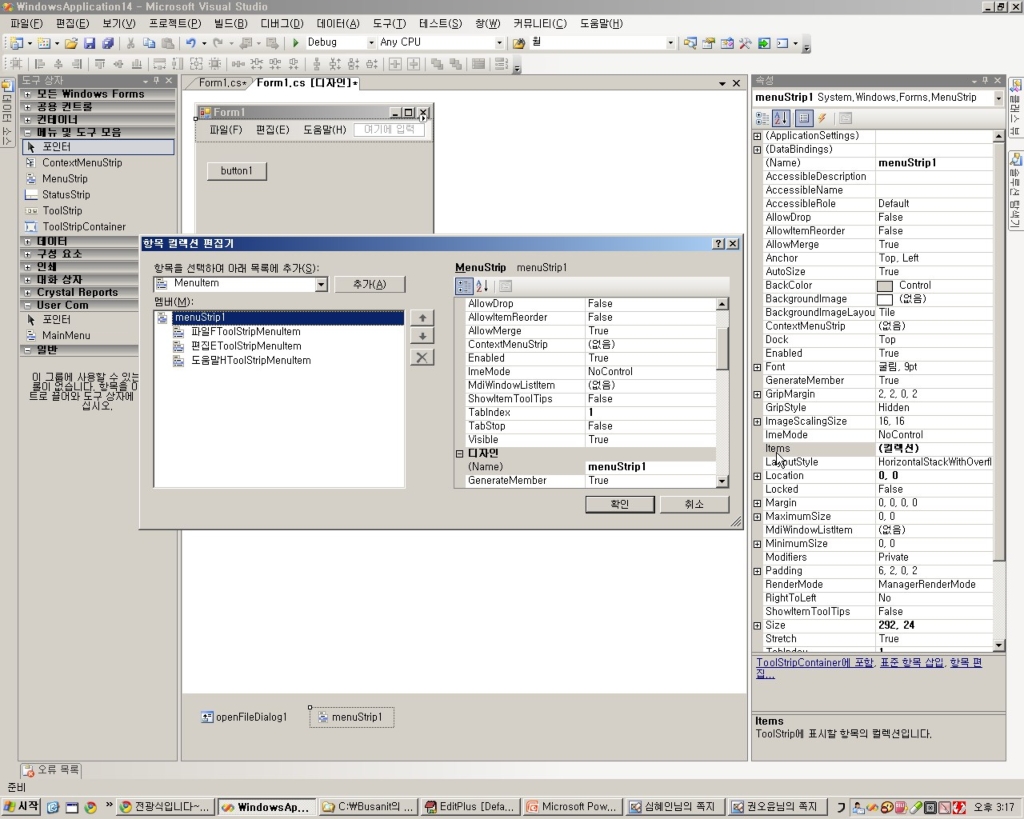
Task: Click the 취소 cancel button
Action: tap(694, 504)
